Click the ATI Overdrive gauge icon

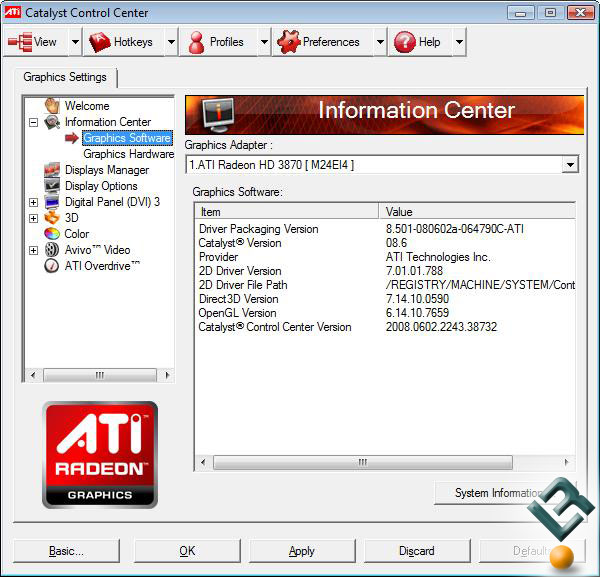click(x=52, y=266)
